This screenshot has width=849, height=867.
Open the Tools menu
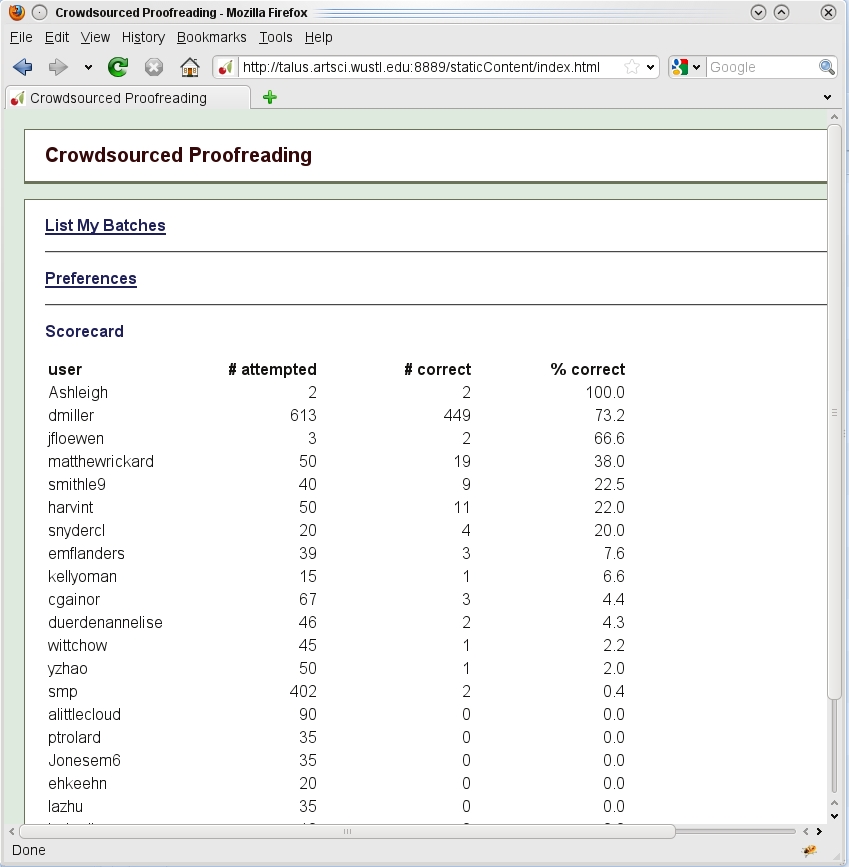tap(275, 37)
